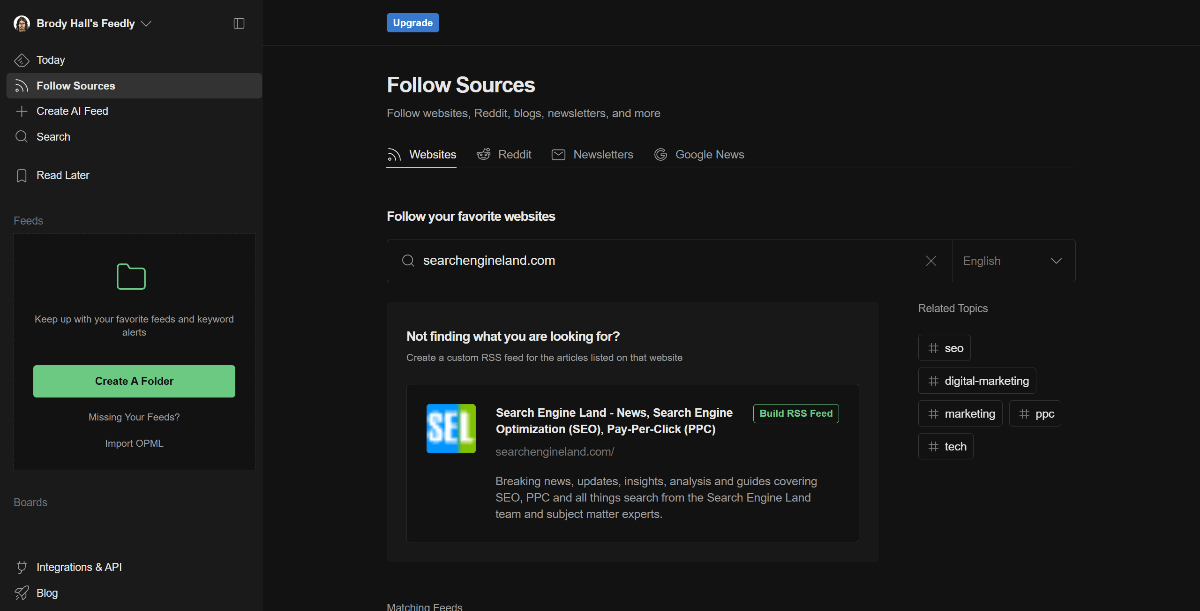Viewport: 1200px width, 611px height.
Task: Click the Create A Folder button
Action: coord(134,381)
